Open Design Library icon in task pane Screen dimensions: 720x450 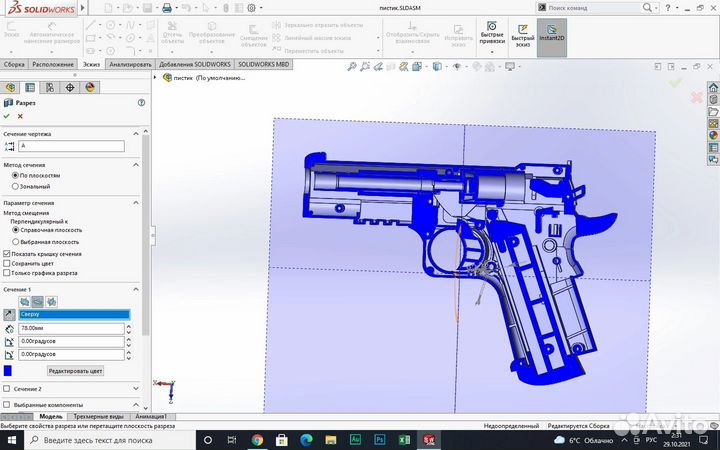pos(713,99)
